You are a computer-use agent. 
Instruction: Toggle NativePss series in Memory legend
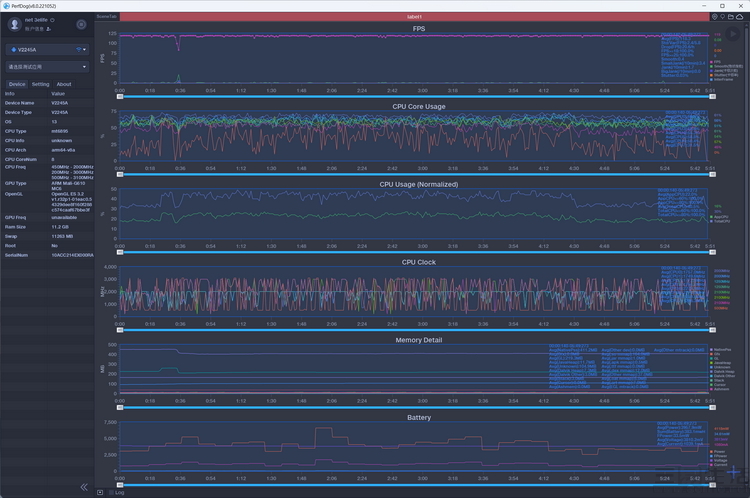721,350
